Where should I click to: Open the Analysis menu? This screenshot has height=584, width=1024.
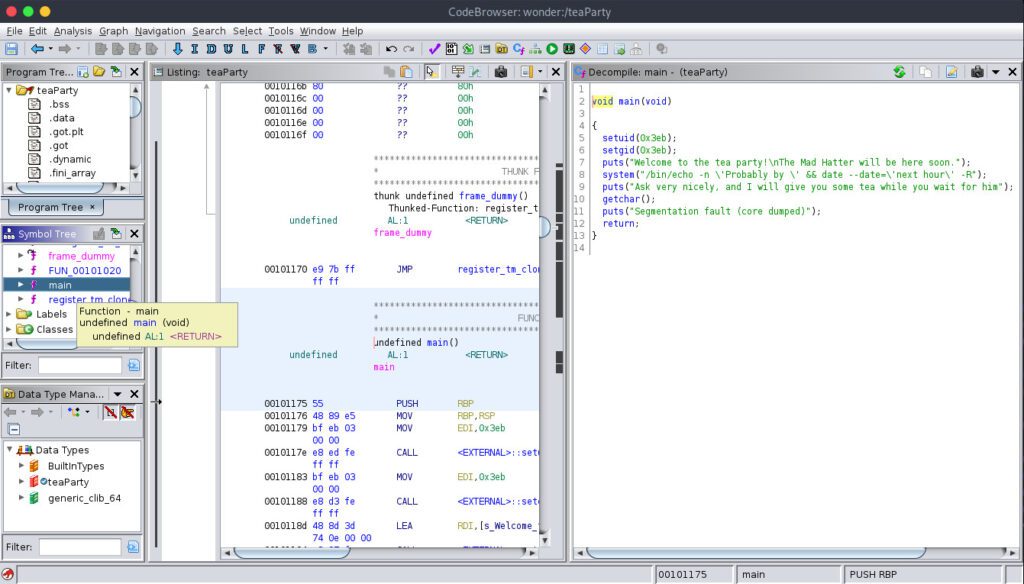coord(72,31)
